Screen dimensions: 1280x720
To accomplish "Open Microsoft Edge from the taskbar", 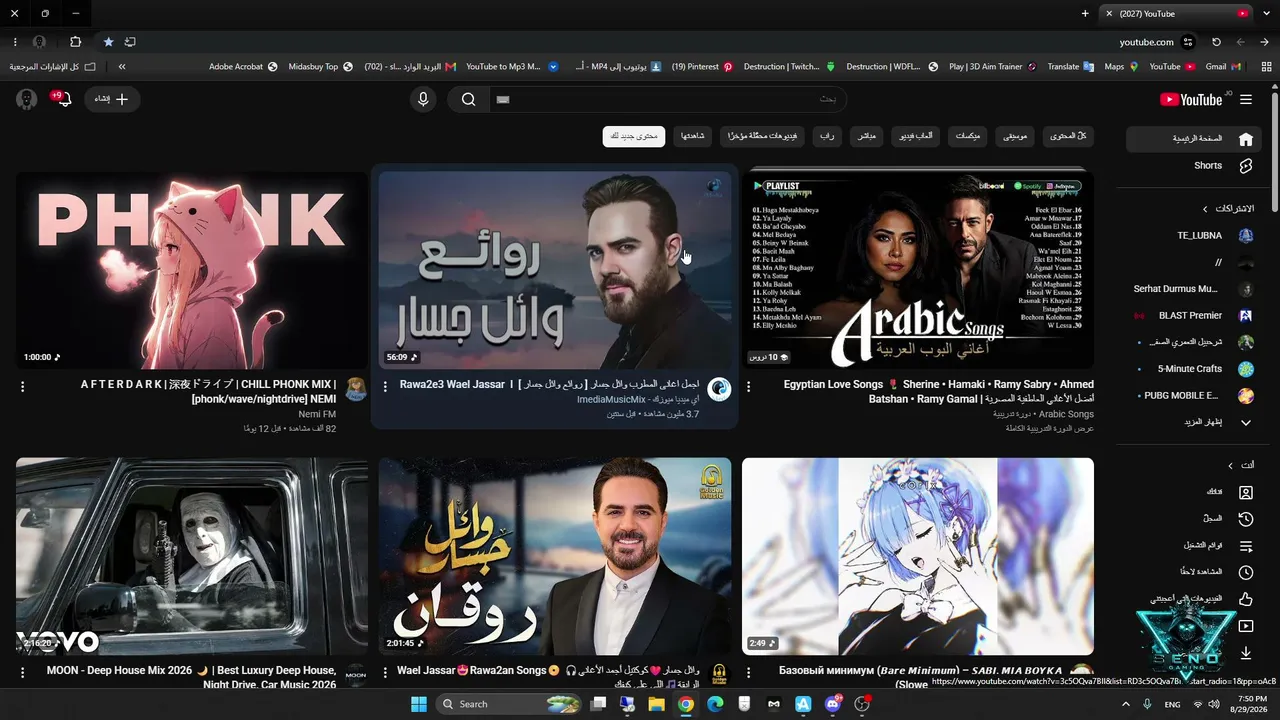I will [x=715, y=704].
